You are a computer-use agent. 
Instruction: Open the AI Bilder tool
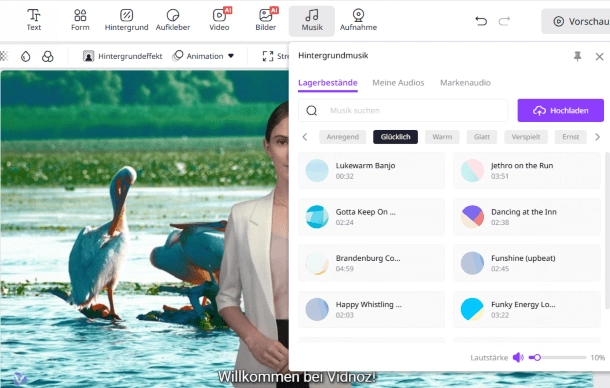click(266, 20)
